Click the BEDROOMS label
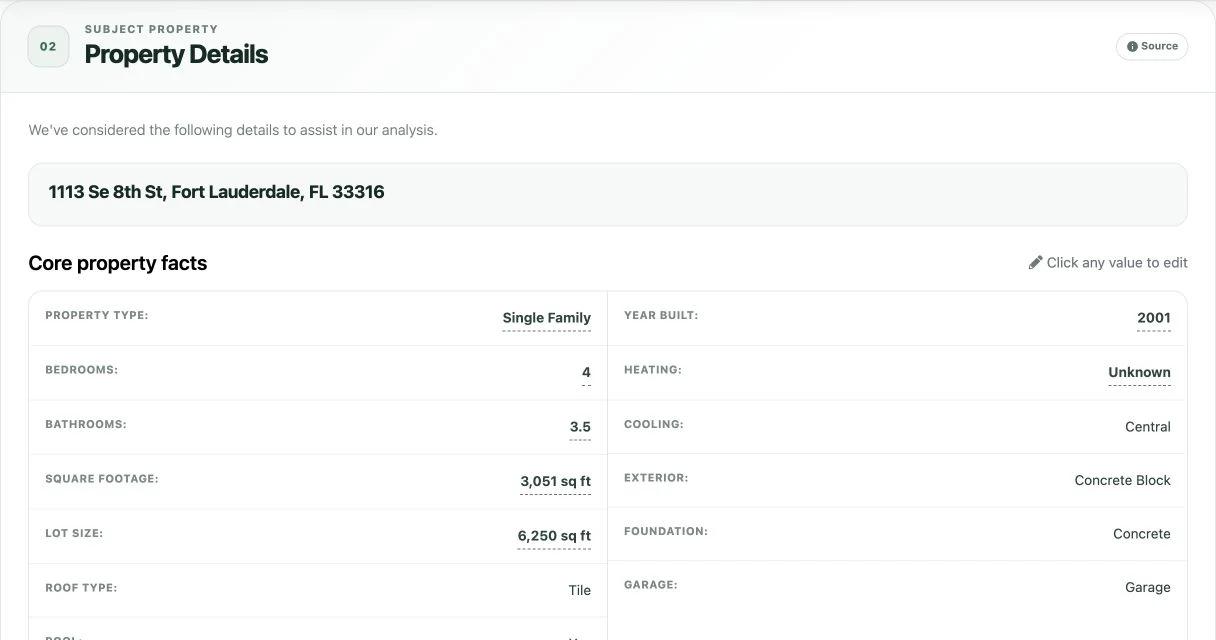 coord(82,370)
